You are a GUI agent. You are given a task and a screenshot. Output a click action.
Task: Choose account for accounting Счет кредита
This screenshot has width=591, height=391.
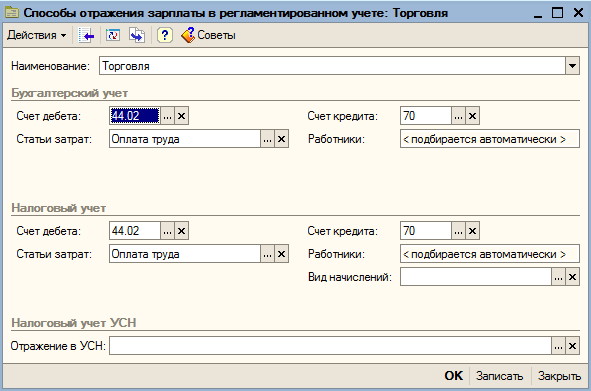(458, 116)
